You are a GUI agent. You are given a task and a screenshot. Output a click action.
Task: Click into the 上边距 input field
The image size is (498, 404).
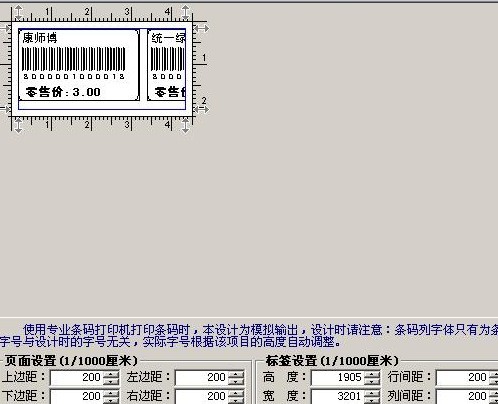tap(77, 378)
